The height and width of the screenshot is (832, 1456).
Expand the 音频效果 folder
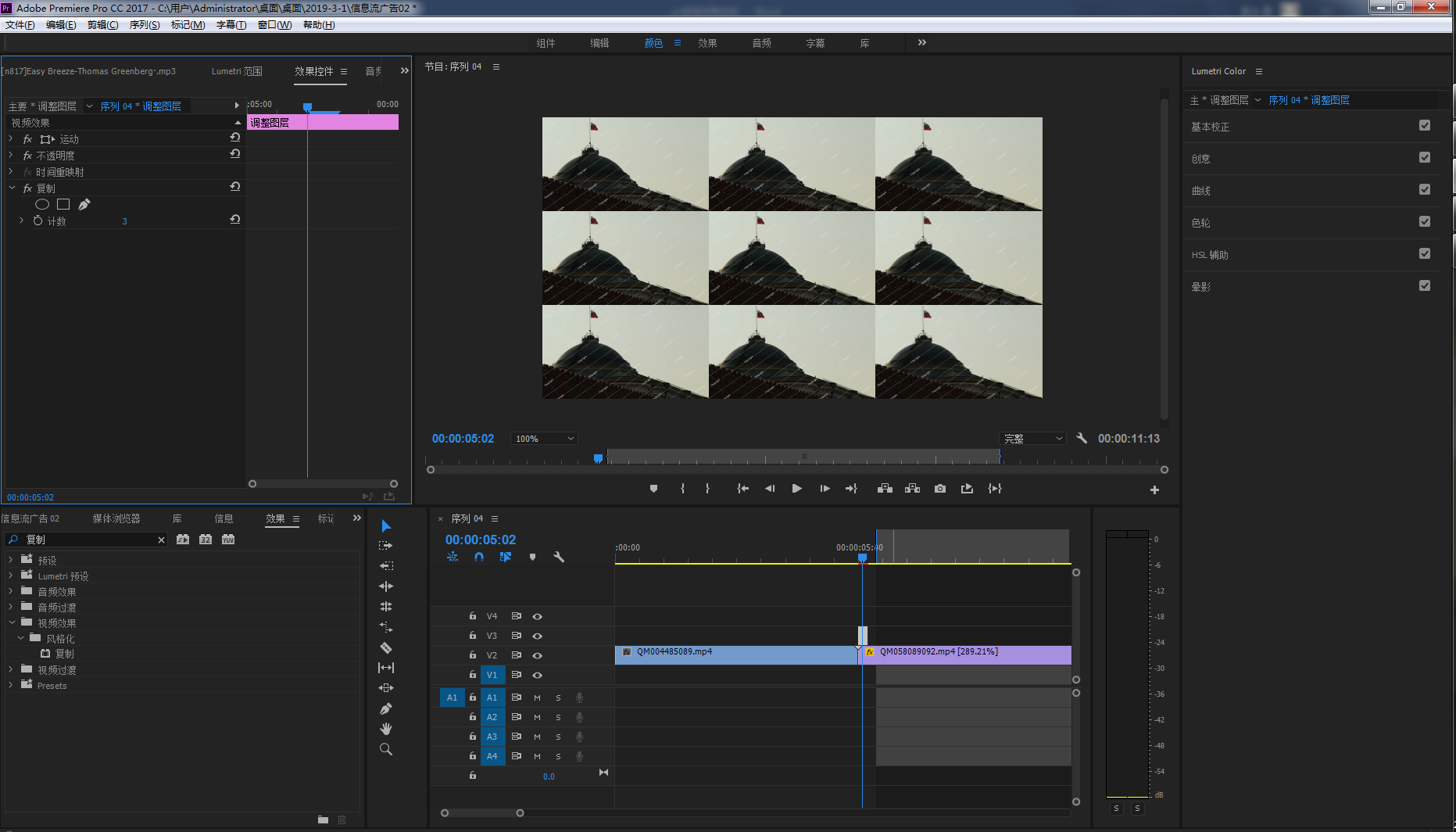tap(11, 591)
